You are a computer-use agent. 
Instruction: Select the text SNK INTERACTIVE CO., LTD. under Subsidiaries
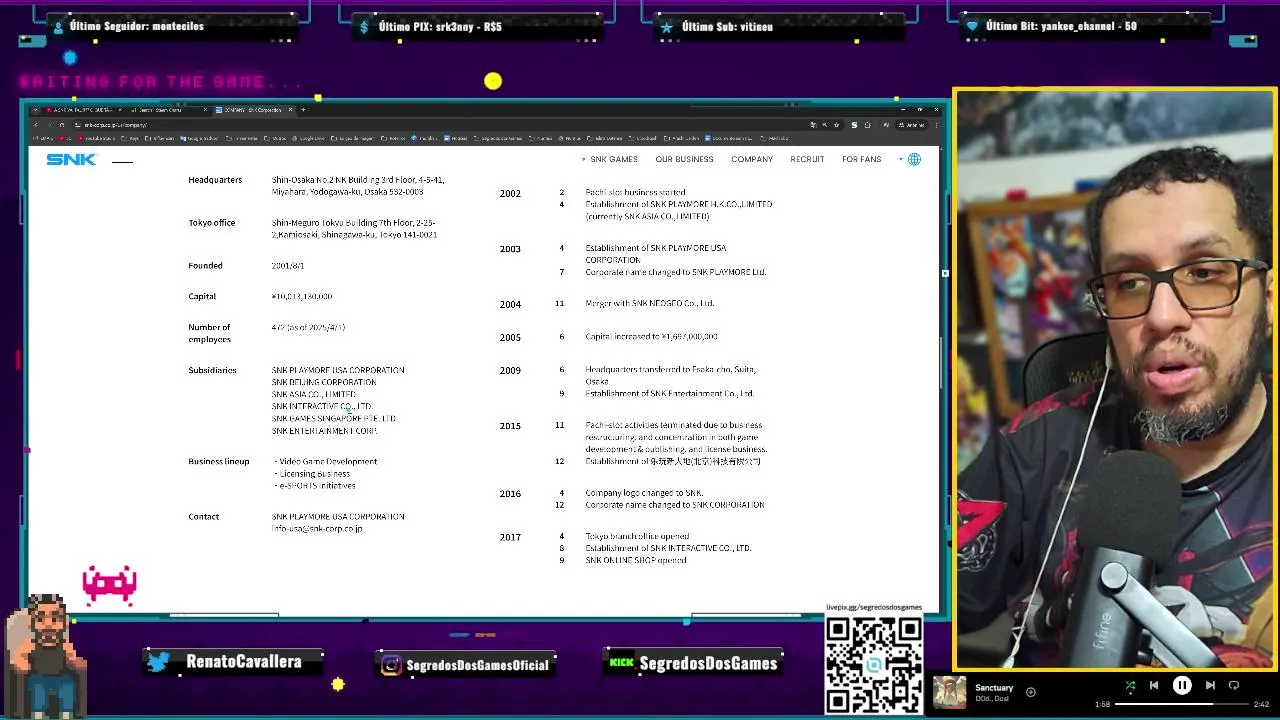pyautogui.click(x=321, y=406)
